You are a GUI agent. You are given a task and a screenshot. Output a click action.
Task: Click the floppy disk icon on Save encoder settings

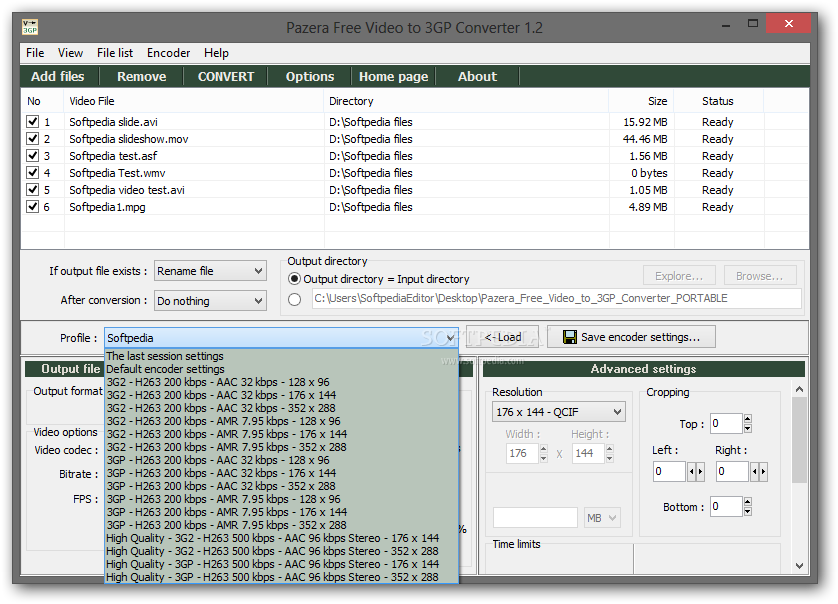click(570, 337)
